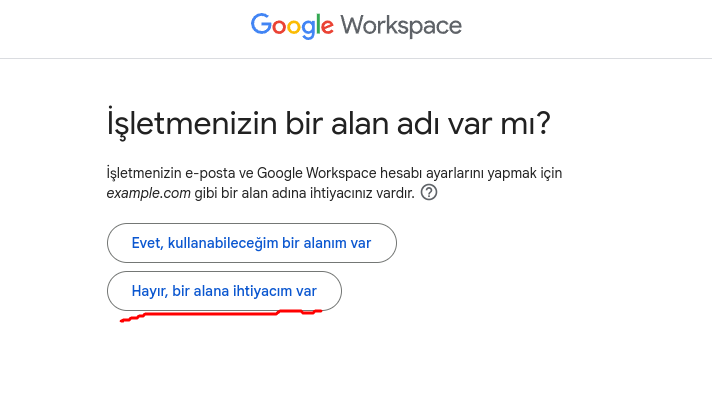This screenshot has height=411, width=712.
Task: Click the italic example.com text
Action: [148, 193]
